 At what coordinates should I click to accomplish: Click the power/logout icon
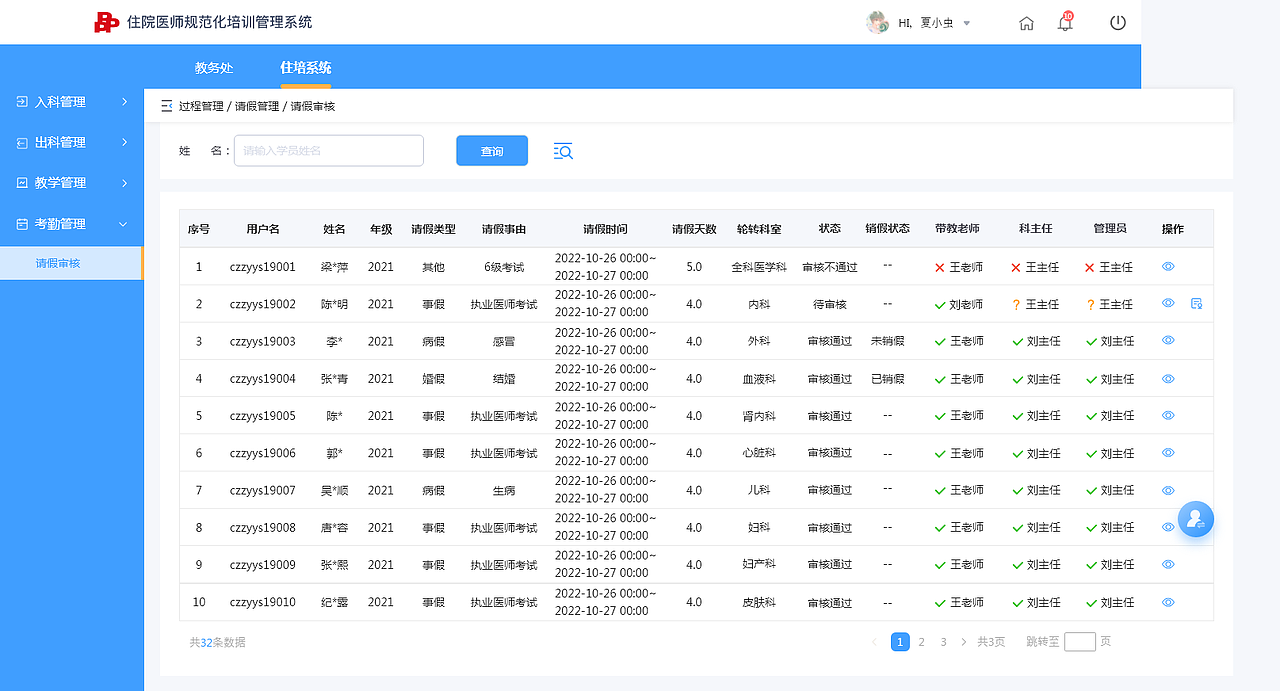click(x=1117, y=22)
